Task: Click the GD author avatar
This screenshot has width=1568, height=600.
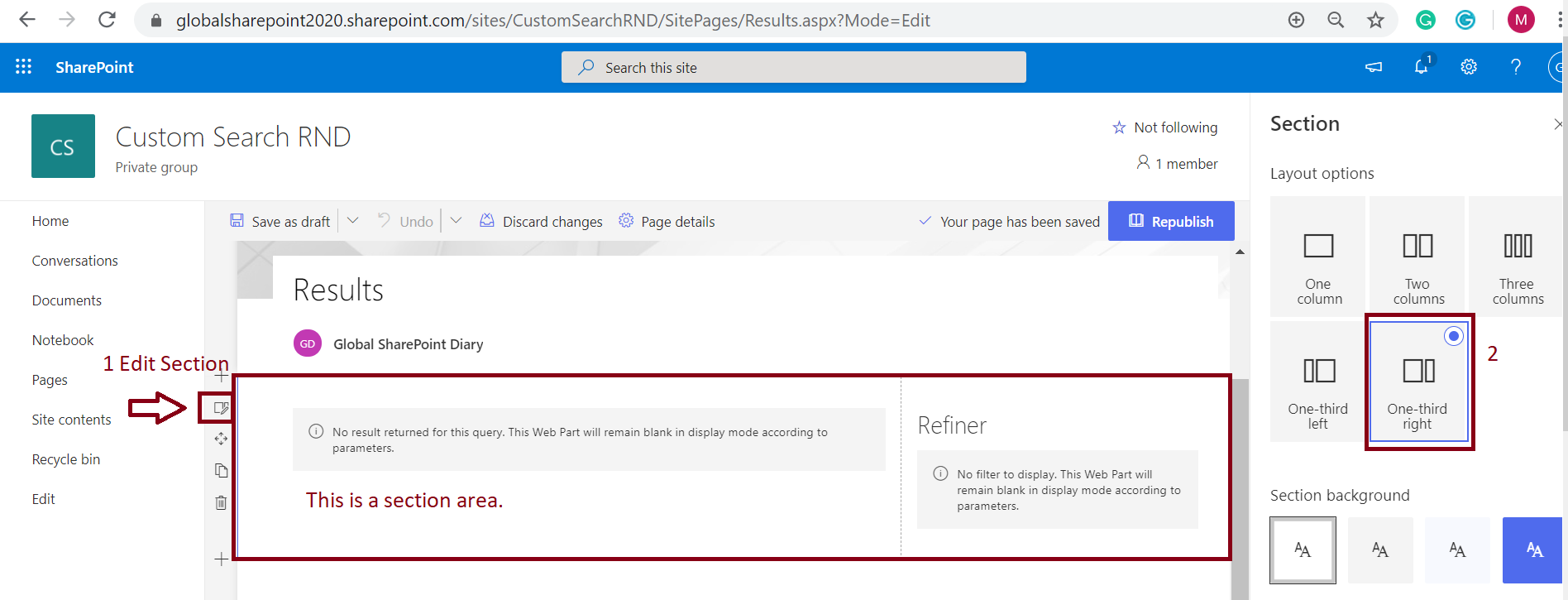Action: pyautogui.click(x=308, y=343)
